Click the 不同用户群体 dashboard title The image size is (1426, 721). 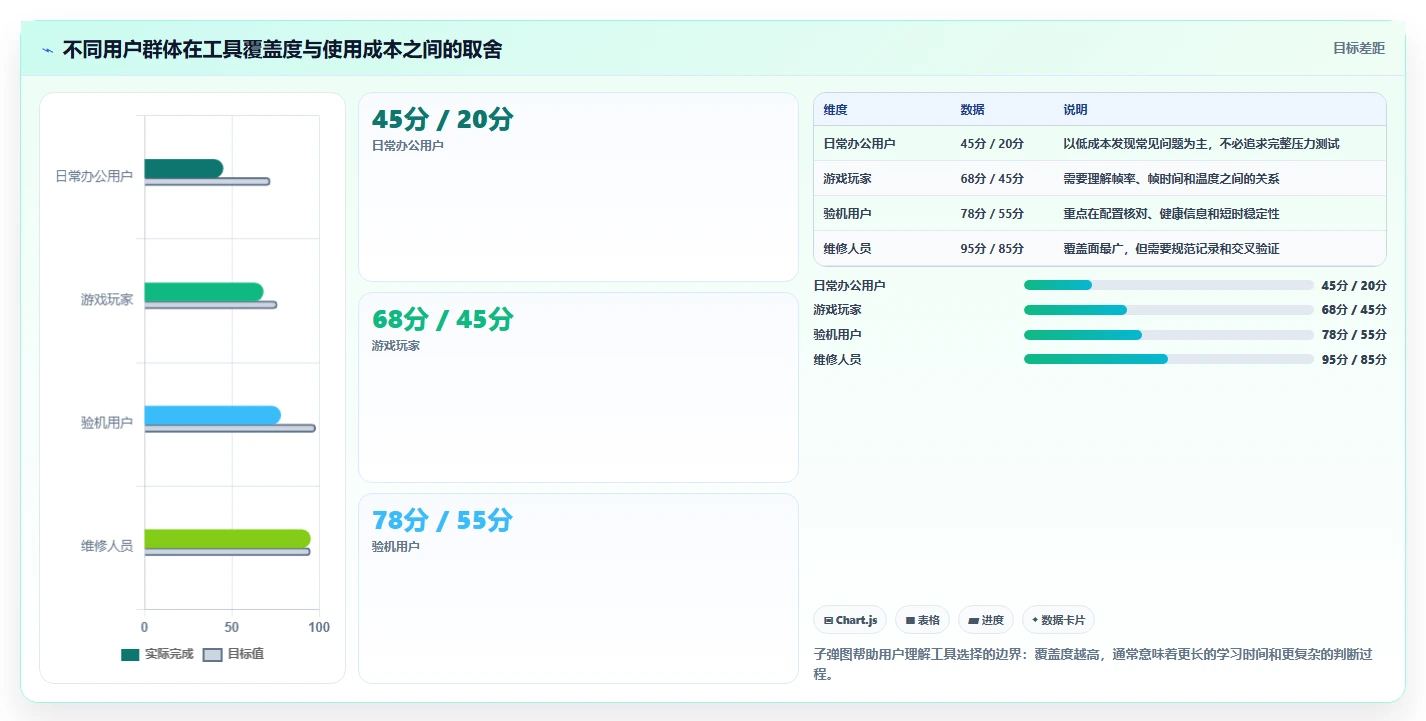click(x=282, y=49)
